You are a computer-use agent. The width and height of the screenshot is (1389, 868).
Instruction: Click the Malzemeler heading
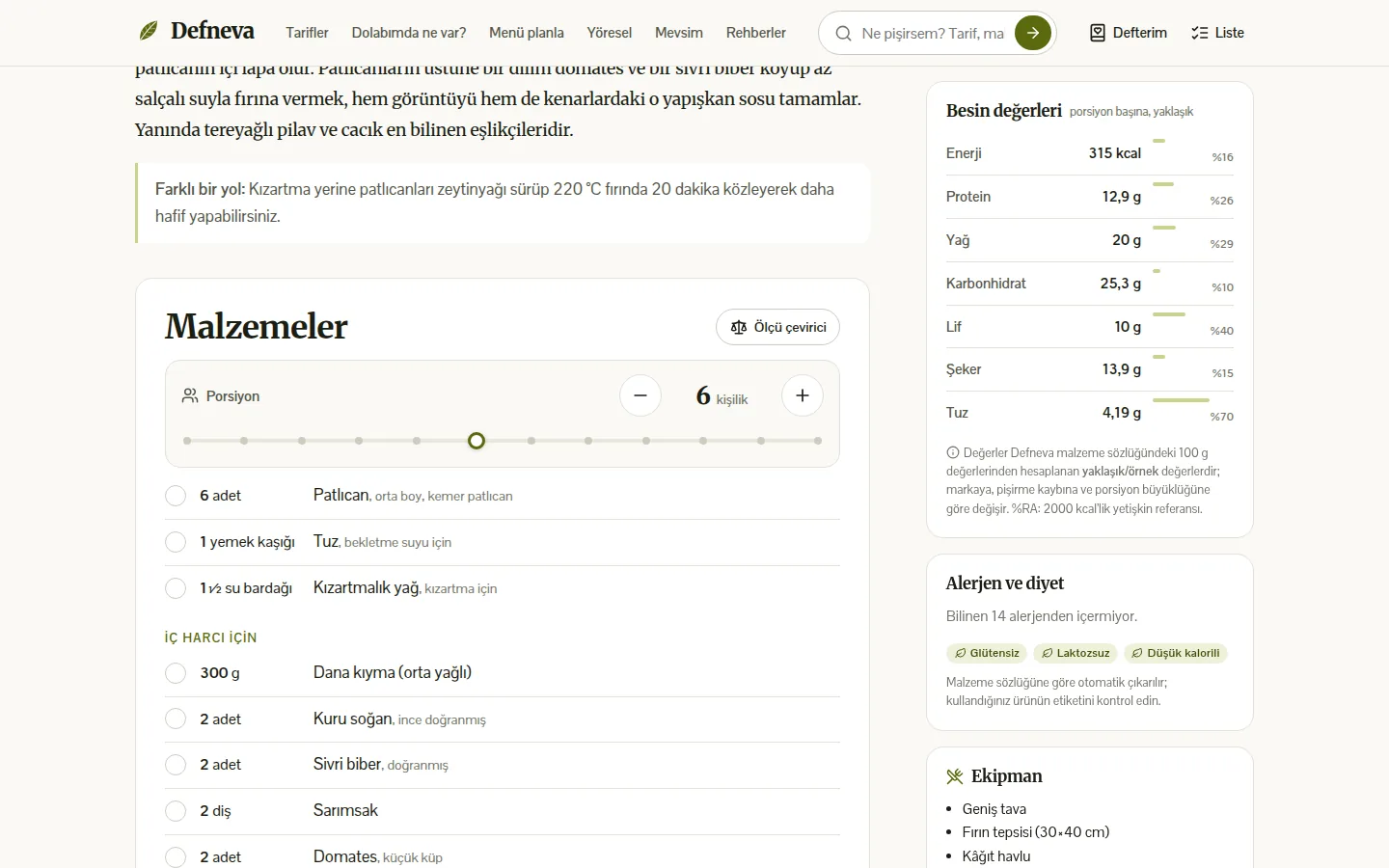click(257, 327)
